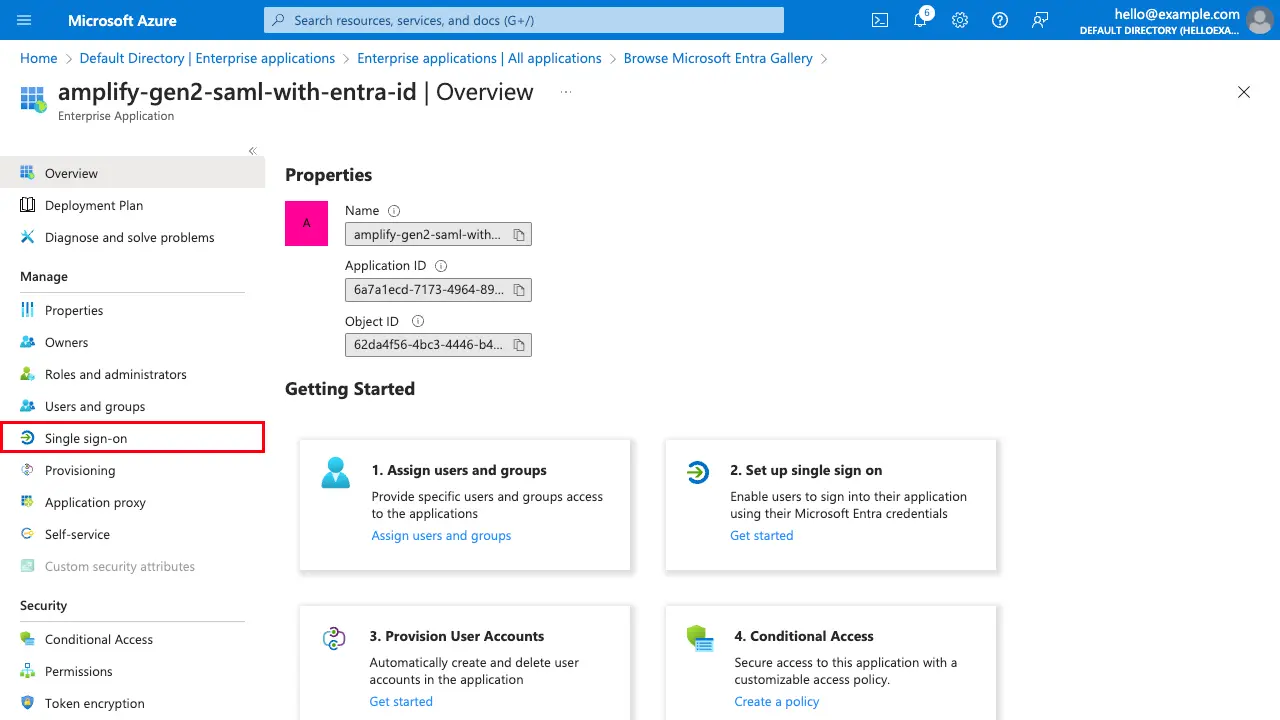Open Enterprise applications All applications breadcrumb

click(x=479, y=58)
